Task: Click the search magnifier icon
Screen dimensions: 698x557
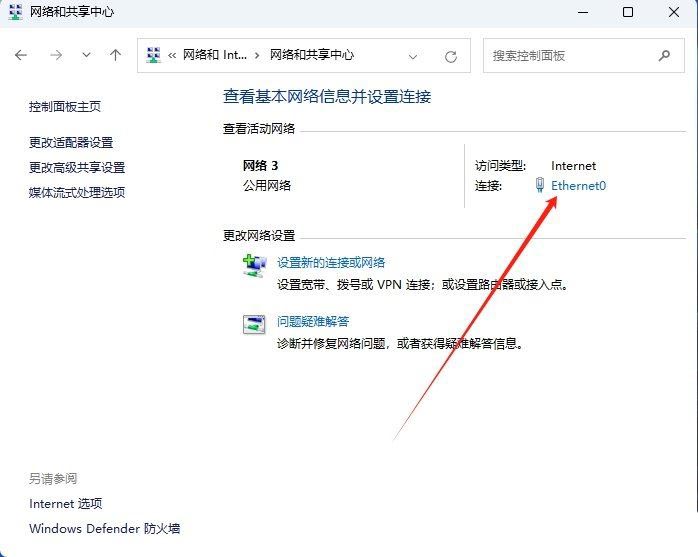Action: coord(664,56)
